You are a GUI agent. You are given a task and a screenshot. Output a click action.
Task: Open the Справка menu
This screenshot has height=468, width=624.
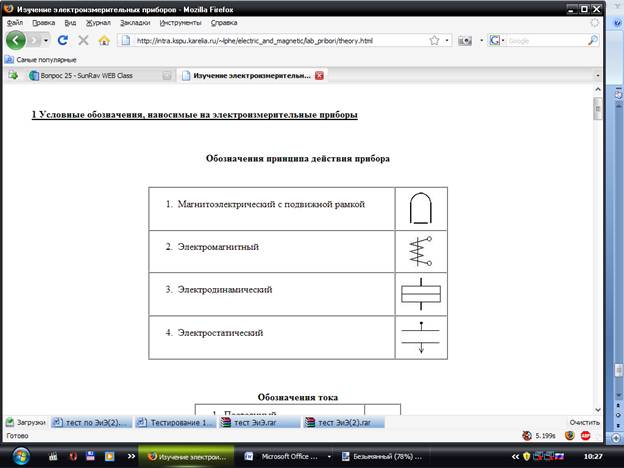[x=224, y=23]
